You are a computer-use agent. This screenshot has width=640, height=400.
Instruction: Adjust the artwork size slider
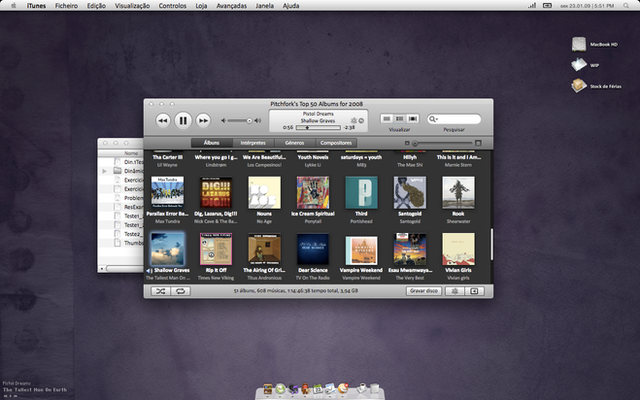coord(415,143)
